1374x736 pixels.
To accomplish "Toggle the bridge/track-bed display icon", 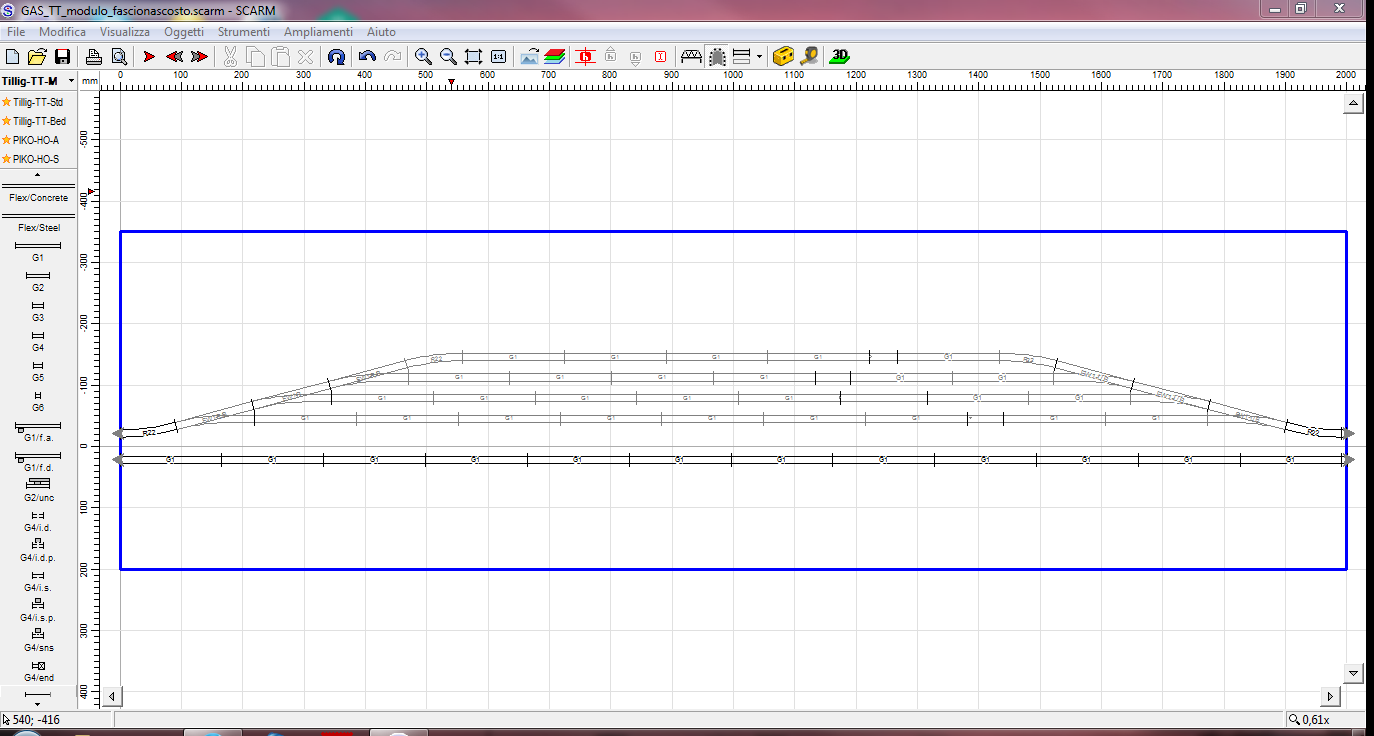I will [x=691, y=57].
